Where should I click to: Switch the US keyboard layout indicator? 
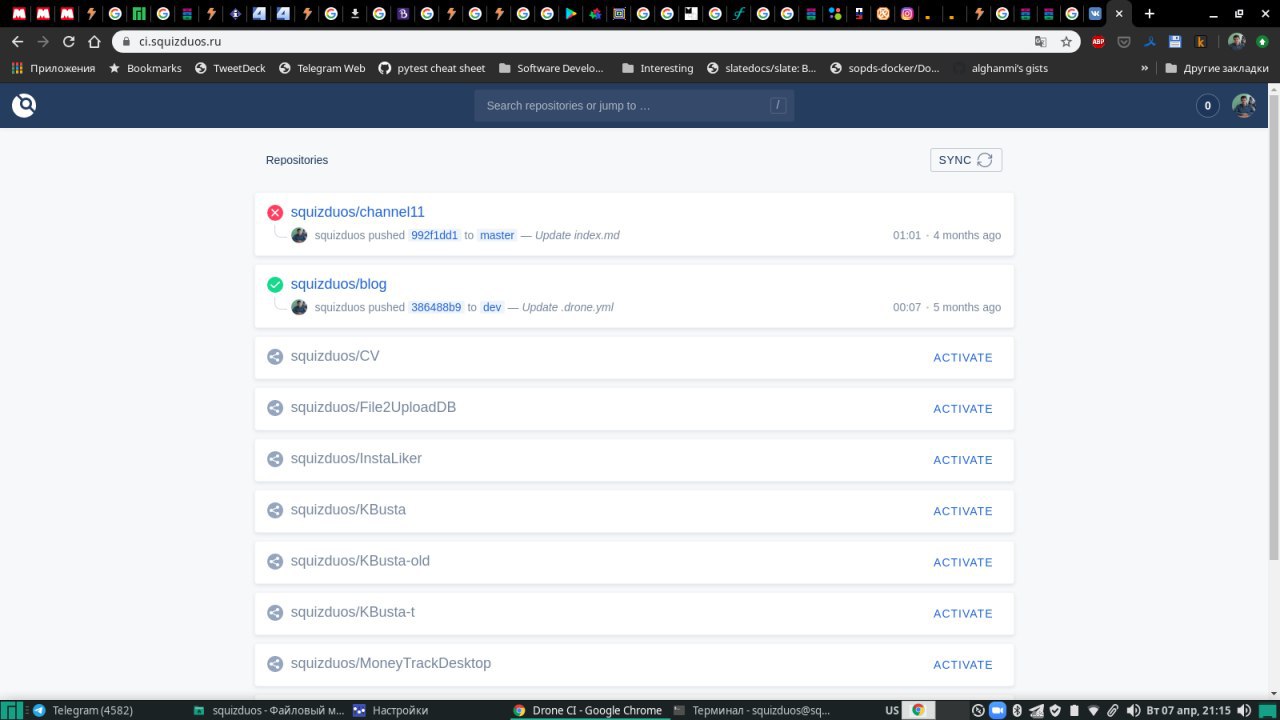coord(892,710)
